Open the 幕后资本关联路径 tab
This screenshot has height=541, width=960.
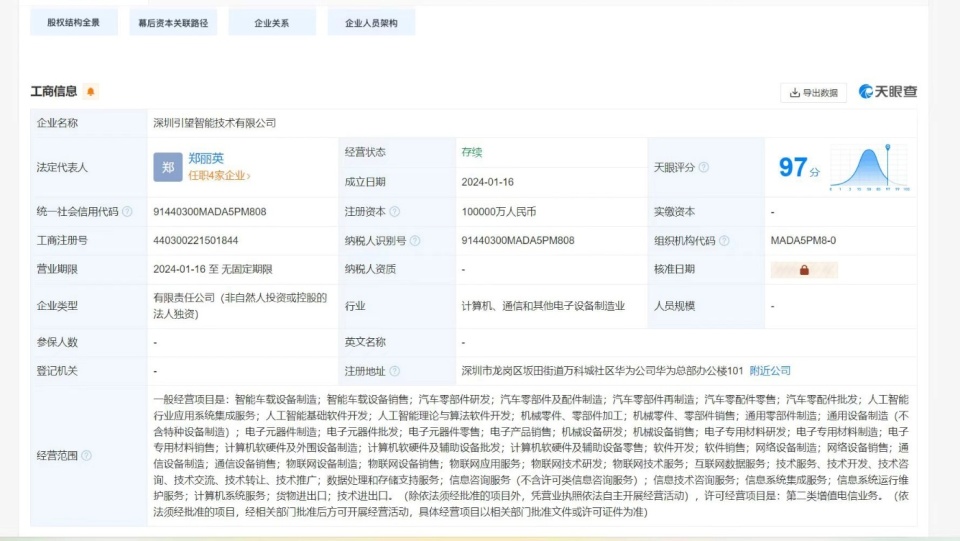click(173, 23)
